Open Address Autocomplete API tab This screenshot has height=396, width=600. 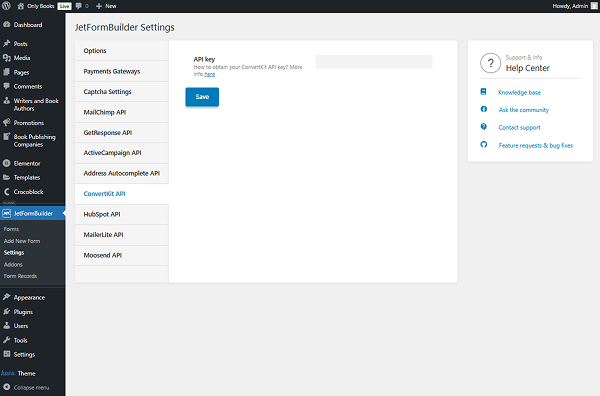[122, 173]
